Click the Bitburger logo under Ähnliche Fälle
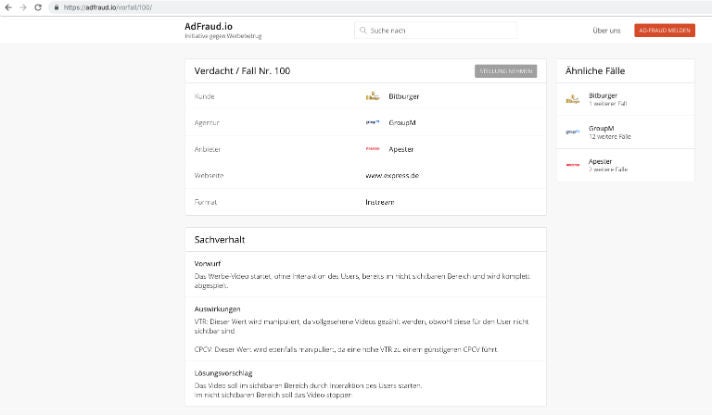The height and width of the screenshot is (415, 712). click(x=573, y=99)
